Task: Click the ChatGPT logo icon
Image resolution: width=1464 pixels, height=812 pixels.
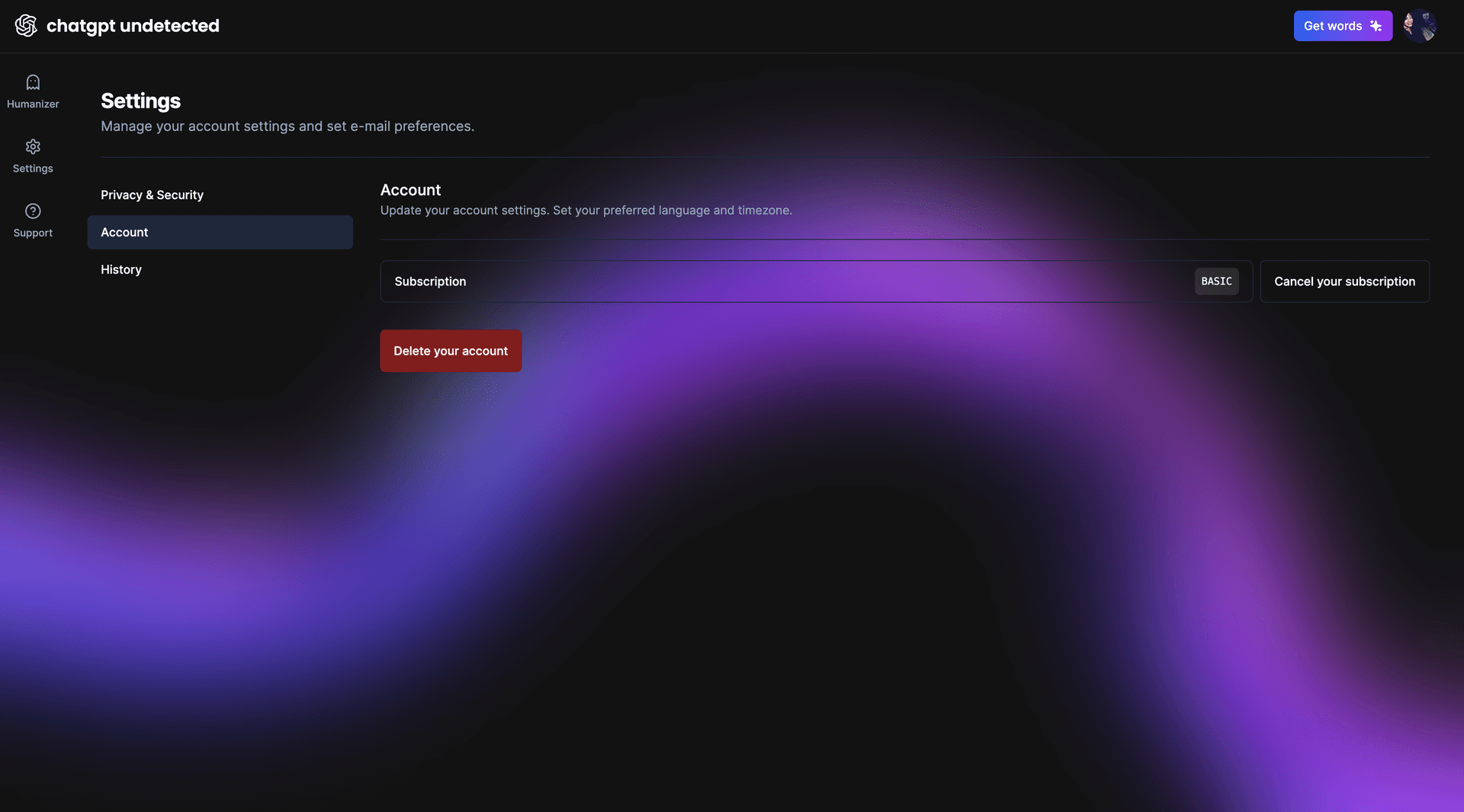Action: [x=26, y=26]
